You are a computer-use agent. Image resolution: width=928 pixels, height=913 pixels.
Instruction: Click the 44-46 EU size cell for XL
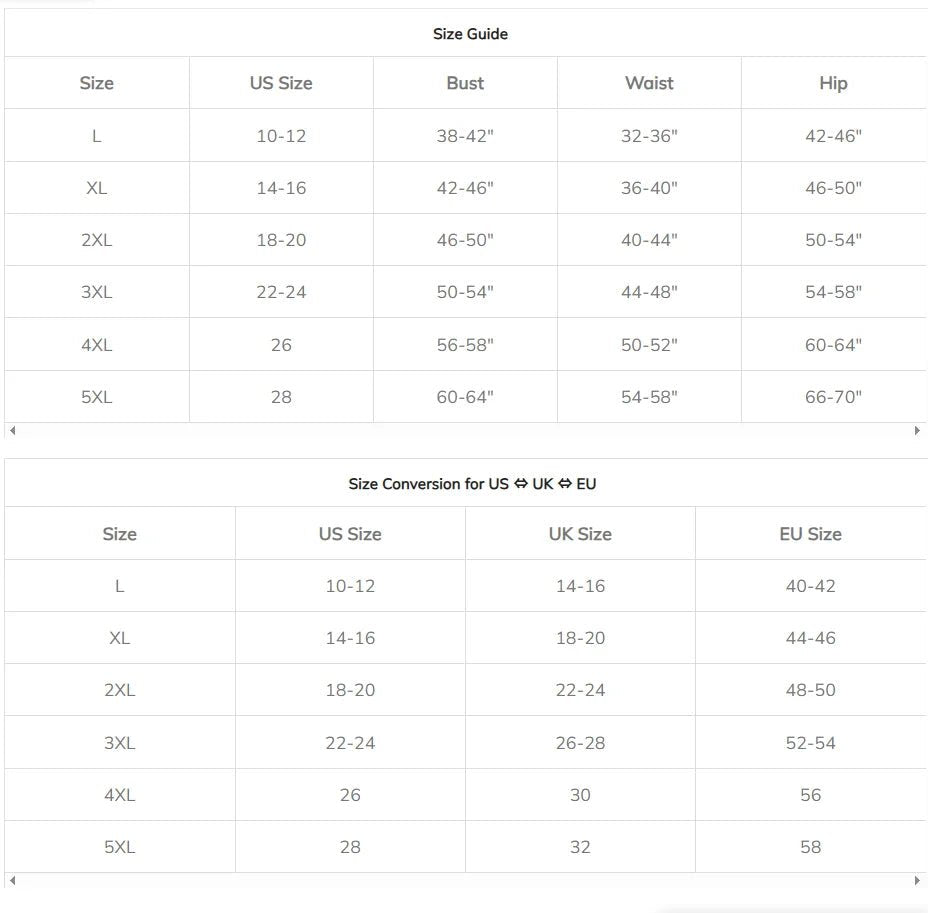810,638
